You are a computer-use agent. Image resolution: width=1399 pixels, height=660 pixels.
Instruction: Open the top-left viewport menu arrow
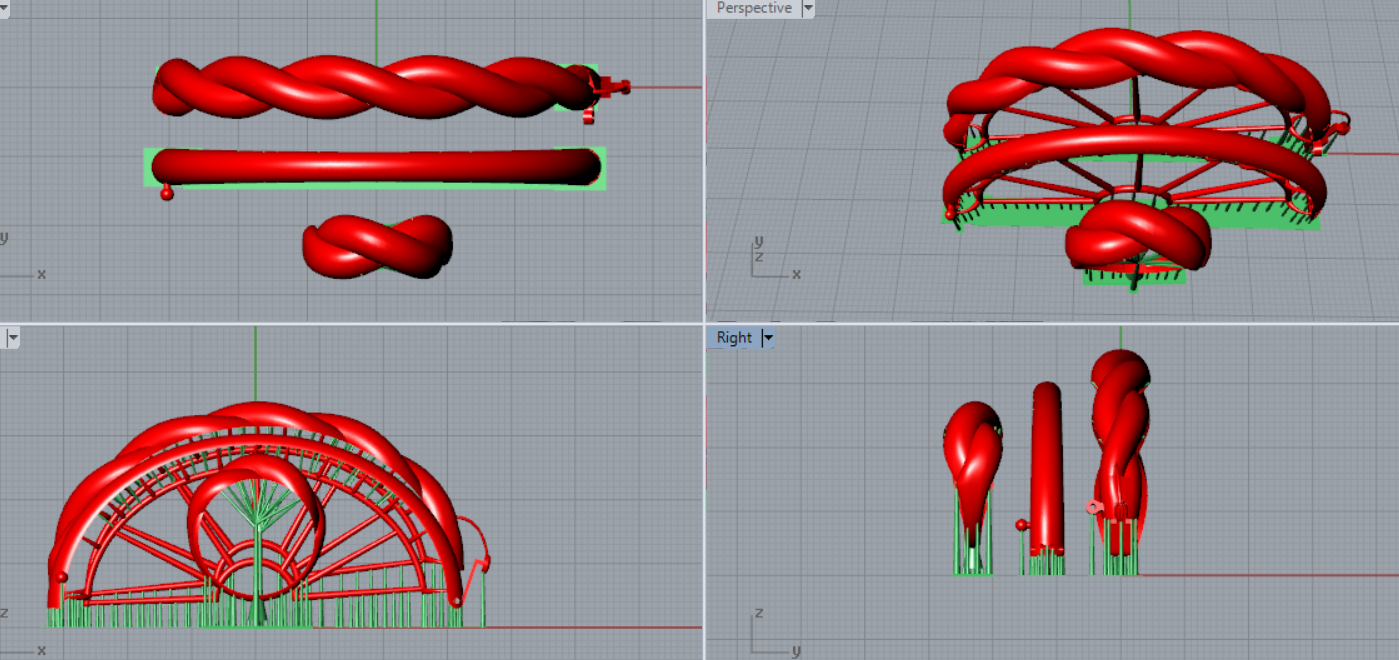[x=3, y=9]
